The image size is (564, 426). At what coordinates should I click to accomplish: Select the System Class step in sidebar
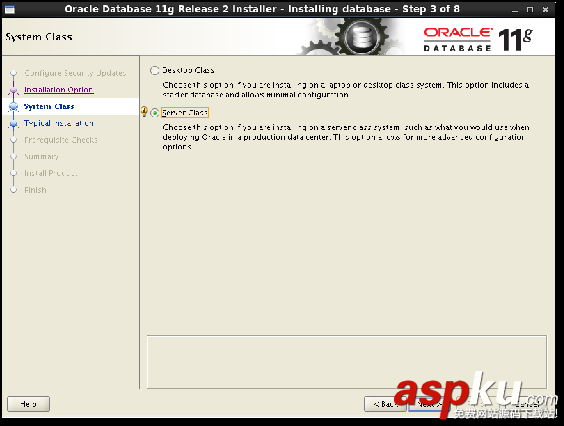click(x=49, y=106)
